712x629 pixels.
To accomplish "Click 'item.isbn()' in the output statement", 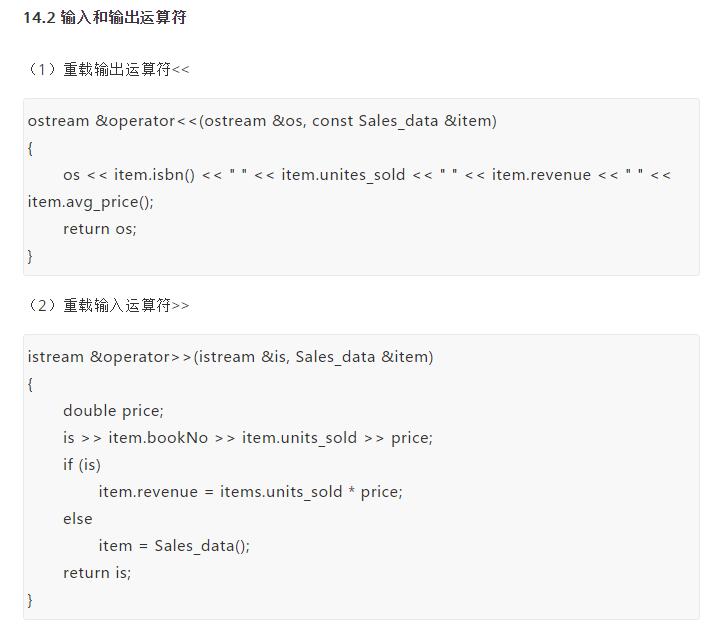I will [154, 175].
